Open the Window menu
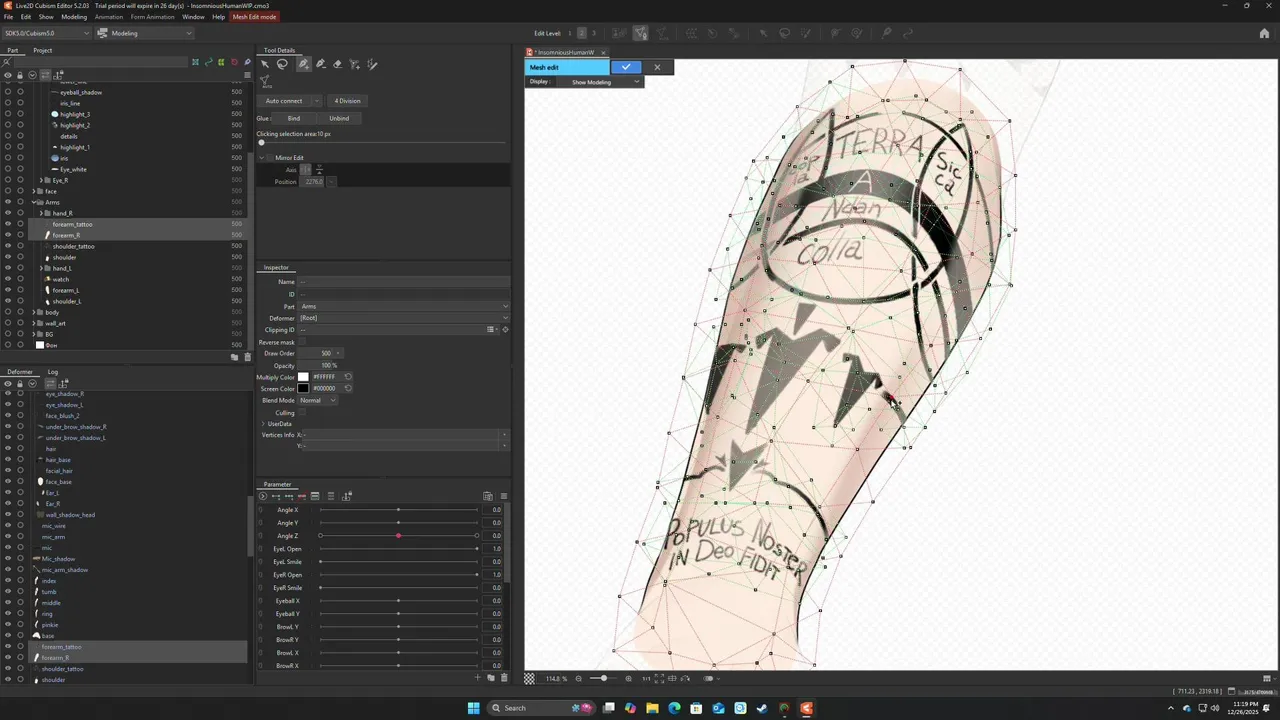The width and height of the screenshot is (1280, 720). click(193, 17)
